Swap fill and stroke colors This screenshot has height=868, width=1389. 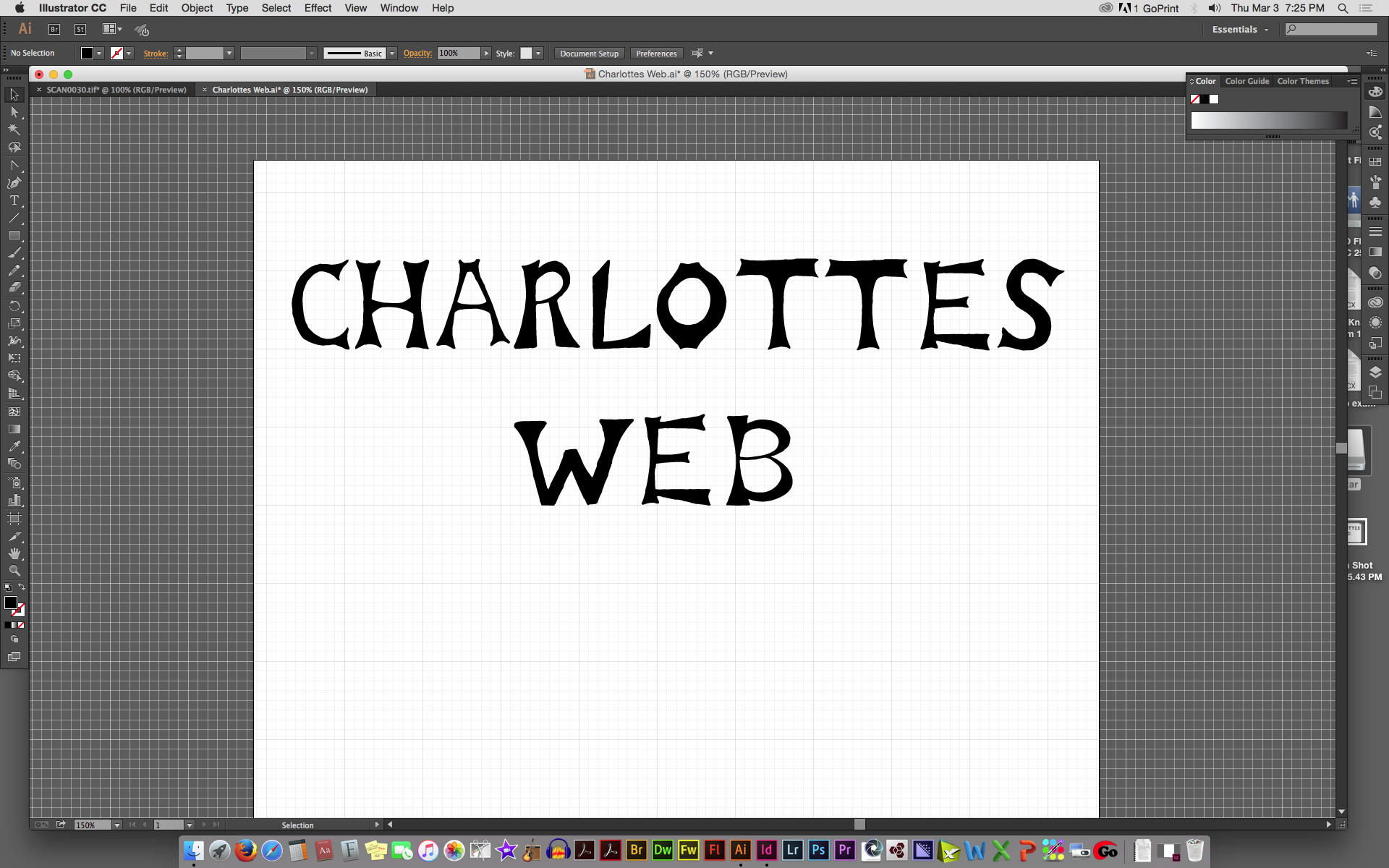22,587
